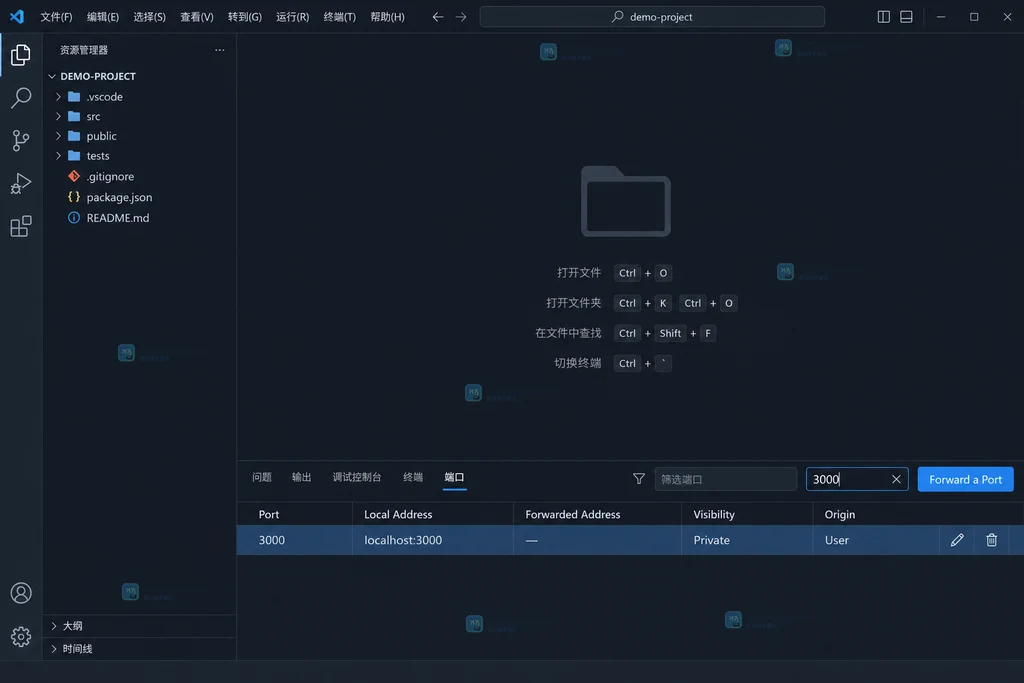Viewport: 1024px width, 683px height.
Task: Click the demo-project command center search
Action: point(652,17)
